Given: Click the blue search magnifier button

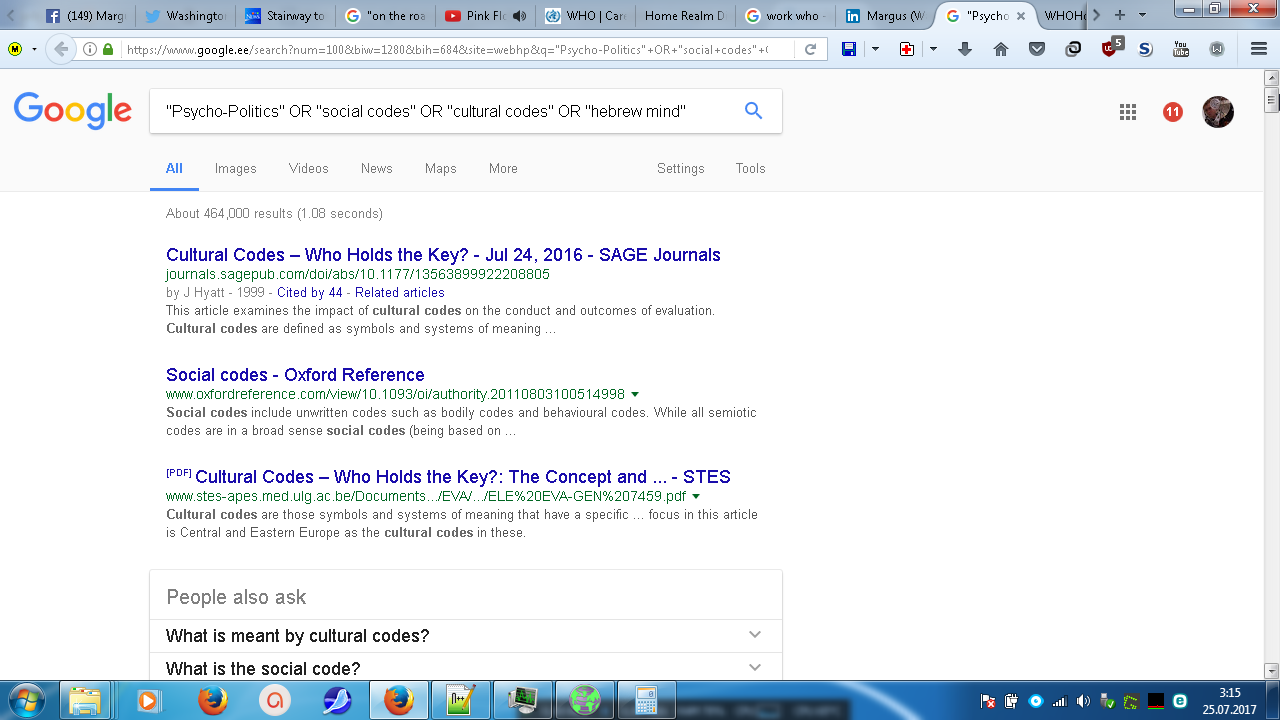Looking at the screenshot, I should (754, 111).
